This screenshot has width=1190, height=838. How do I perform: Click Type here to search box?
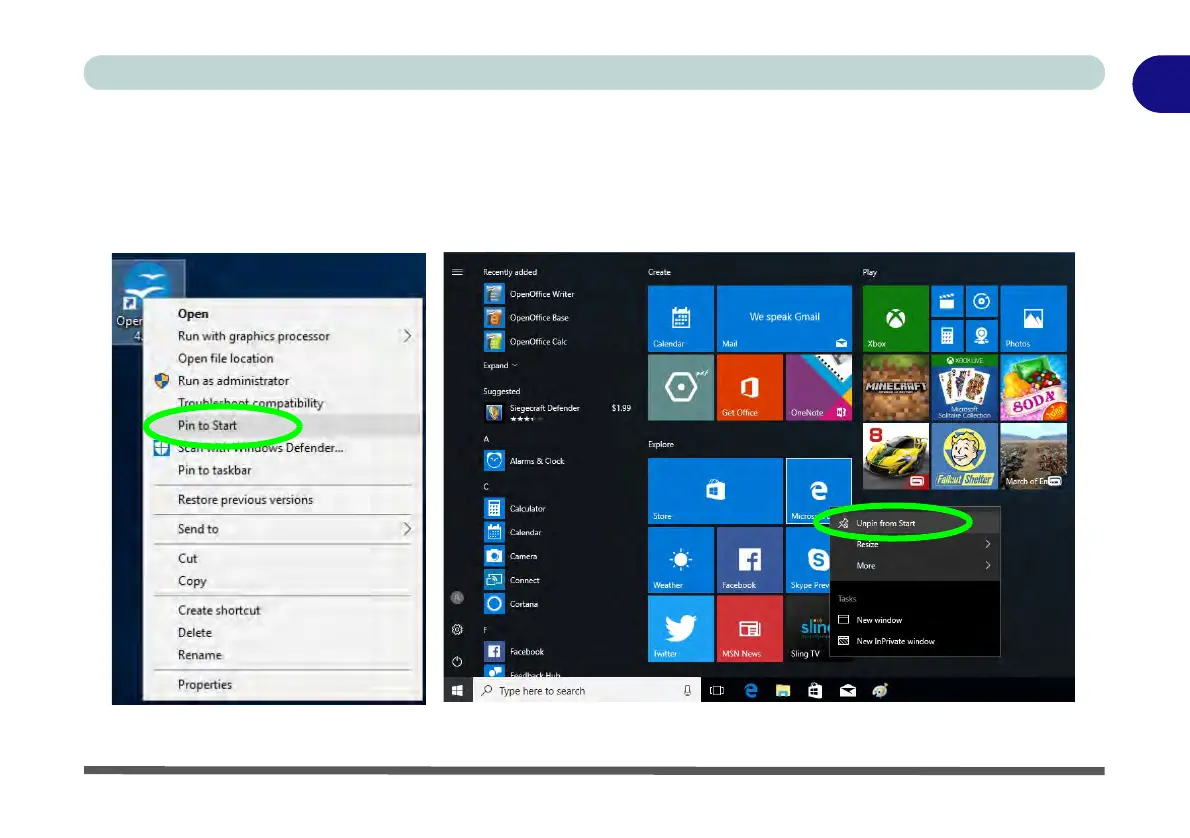(587, 690)
